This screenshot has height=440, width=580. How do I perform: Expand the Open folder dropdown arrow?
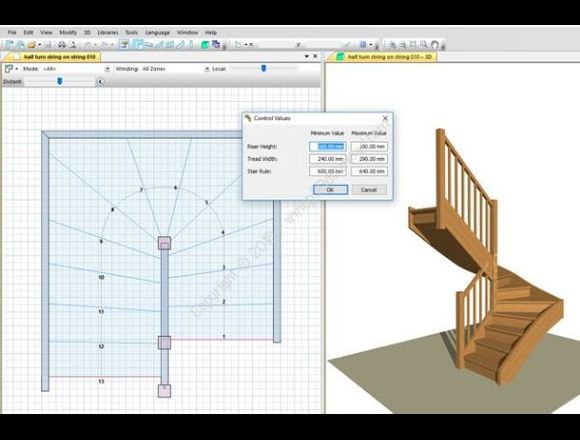39,45
